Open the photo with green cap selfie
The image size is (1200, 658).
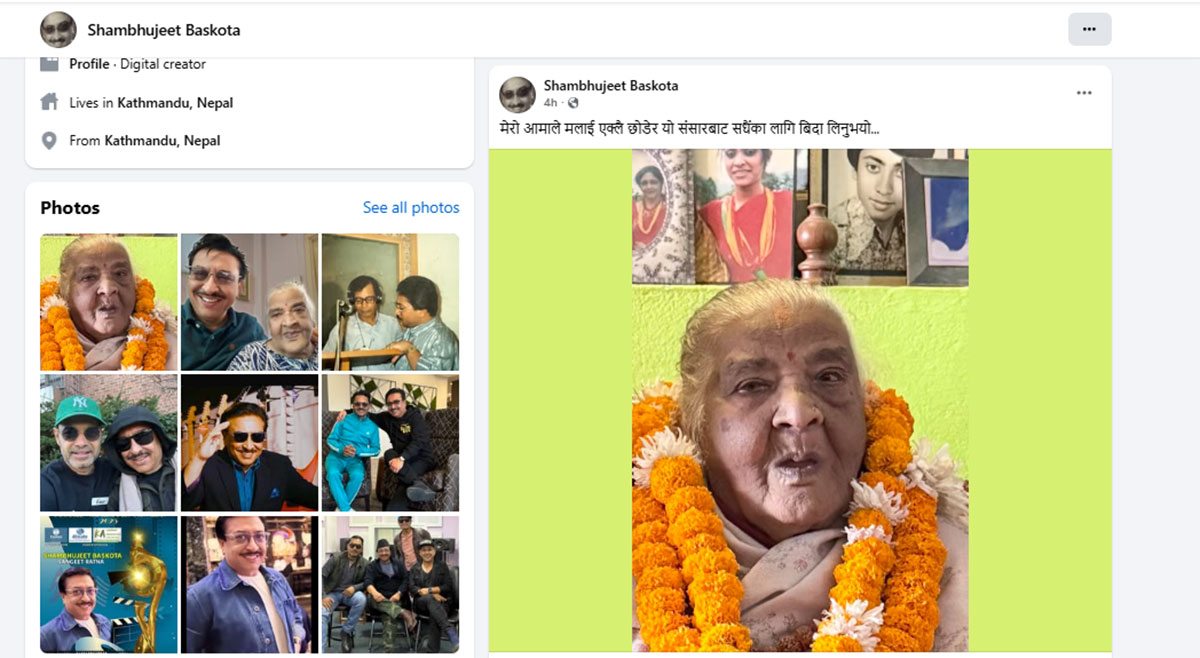coord(109,443)
